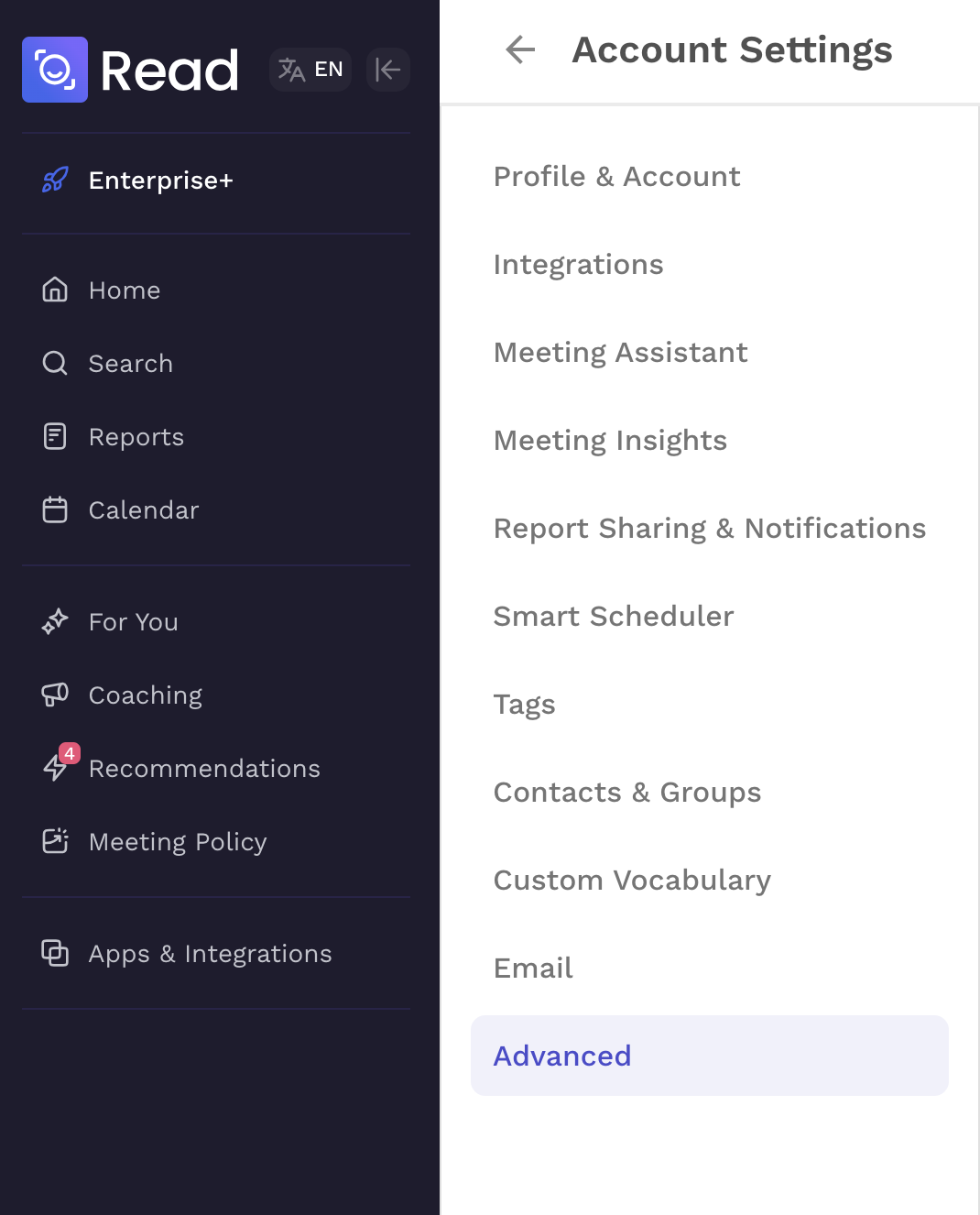Open Custom Vocabulary settings
Screen dimensions: 980x1215
(631, 881)
